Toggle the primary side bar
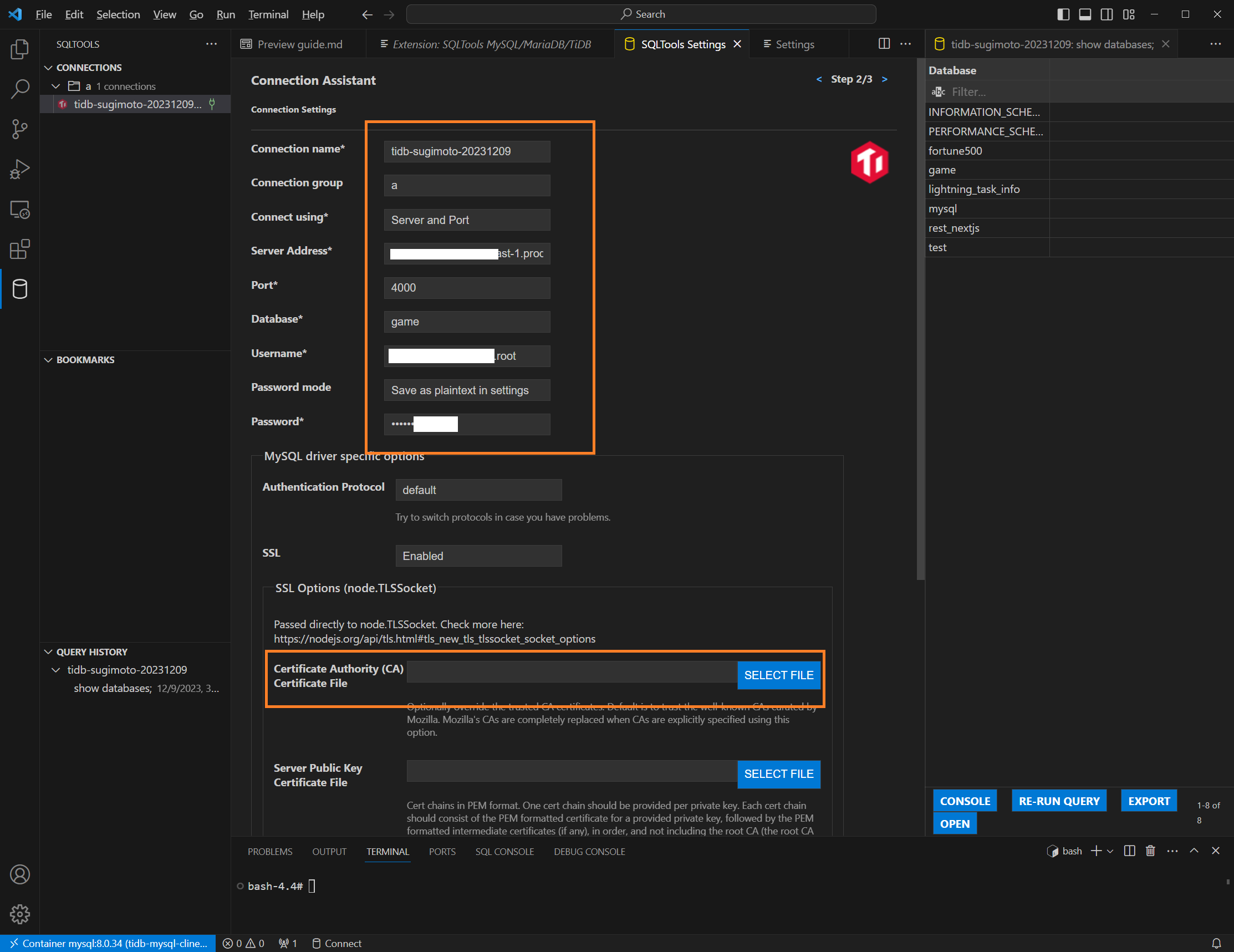The image size is (1234, 952). (1062, 14)
